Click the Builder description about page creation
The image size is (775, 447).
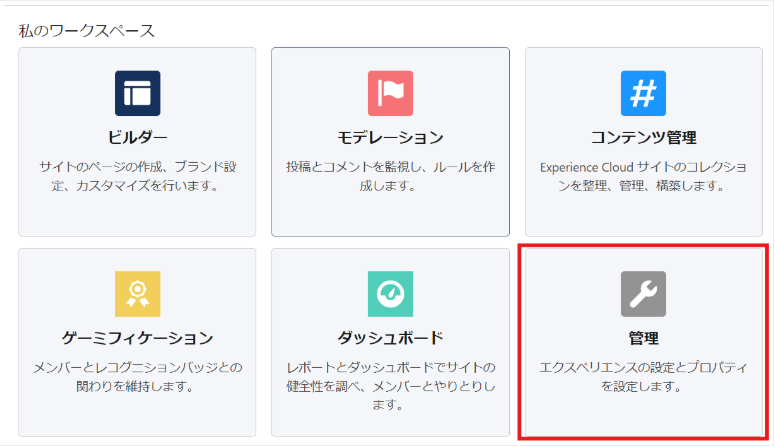(137, 176)
